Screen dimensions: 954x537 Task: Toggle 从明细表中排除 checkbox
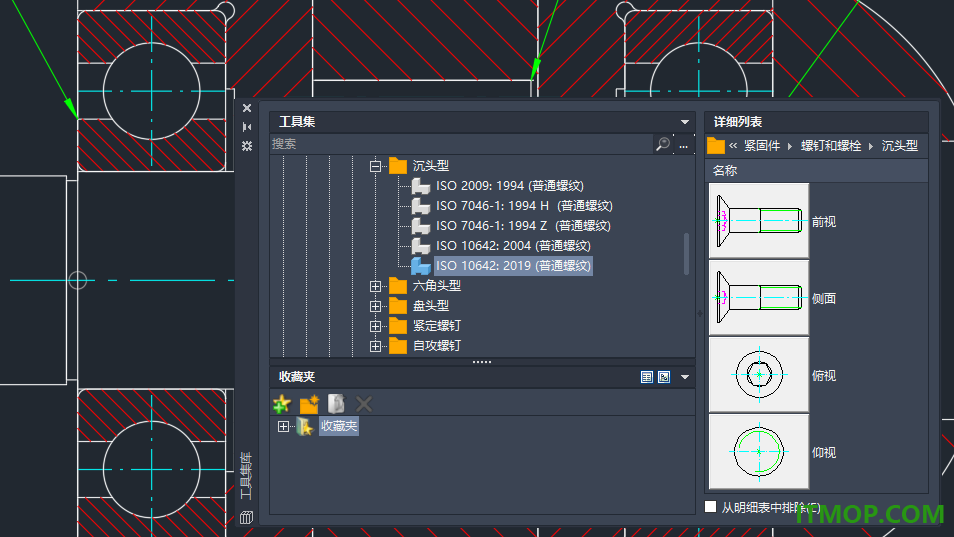(711, 507)
